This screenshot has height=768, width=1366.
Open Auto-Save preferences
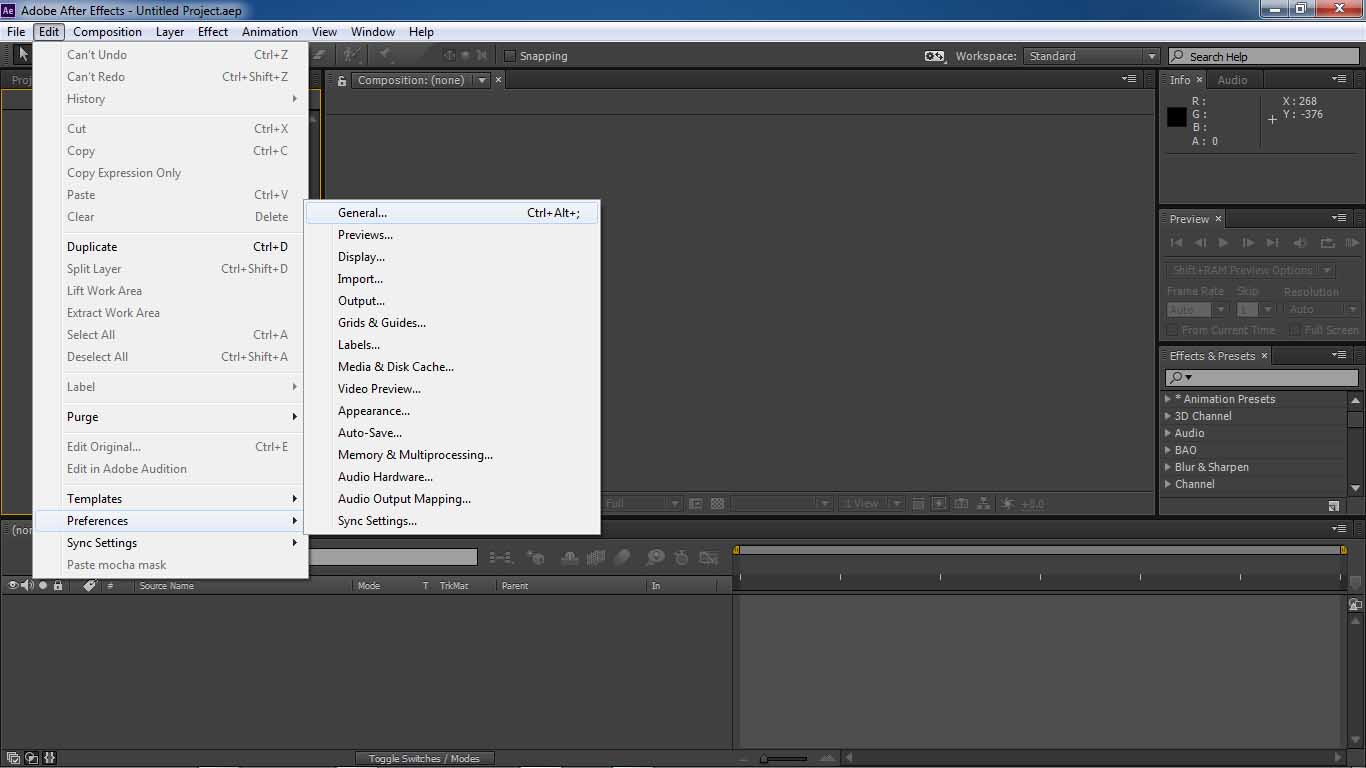[452, 433]
